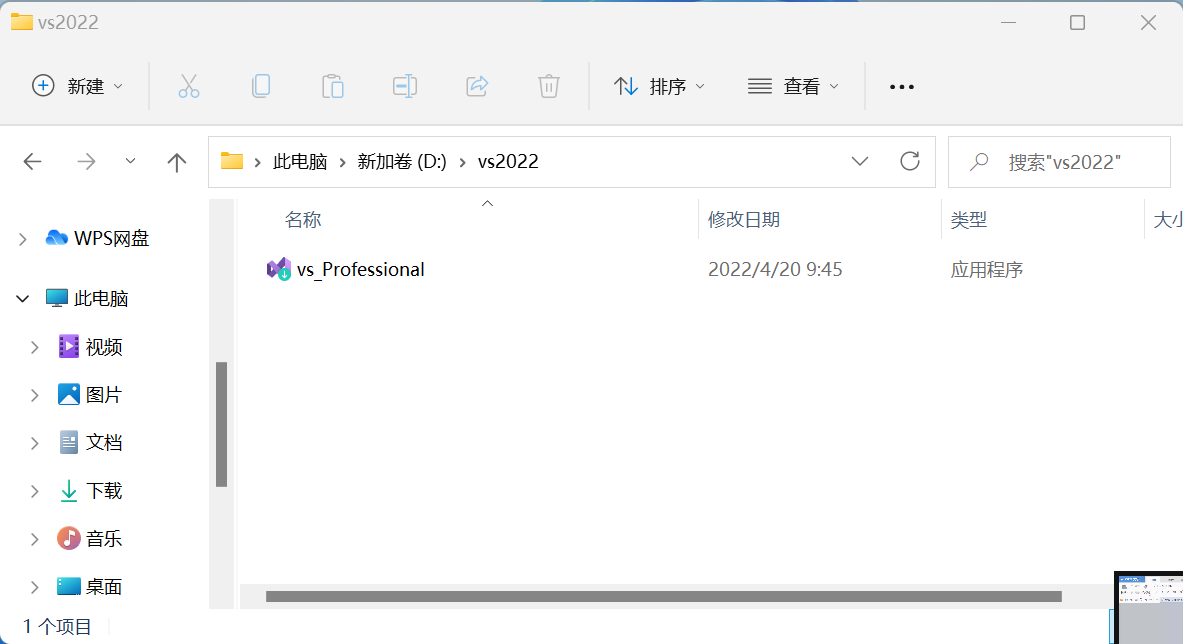Click the Rename icon in toolbar

[405, 87]
